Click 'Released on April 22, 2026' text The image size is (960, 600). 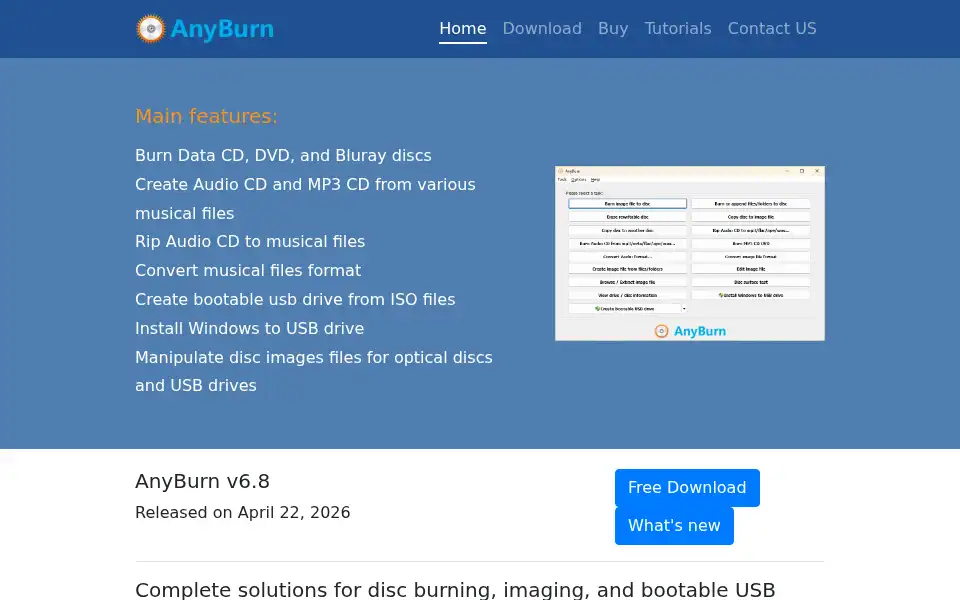coord(242,512)
